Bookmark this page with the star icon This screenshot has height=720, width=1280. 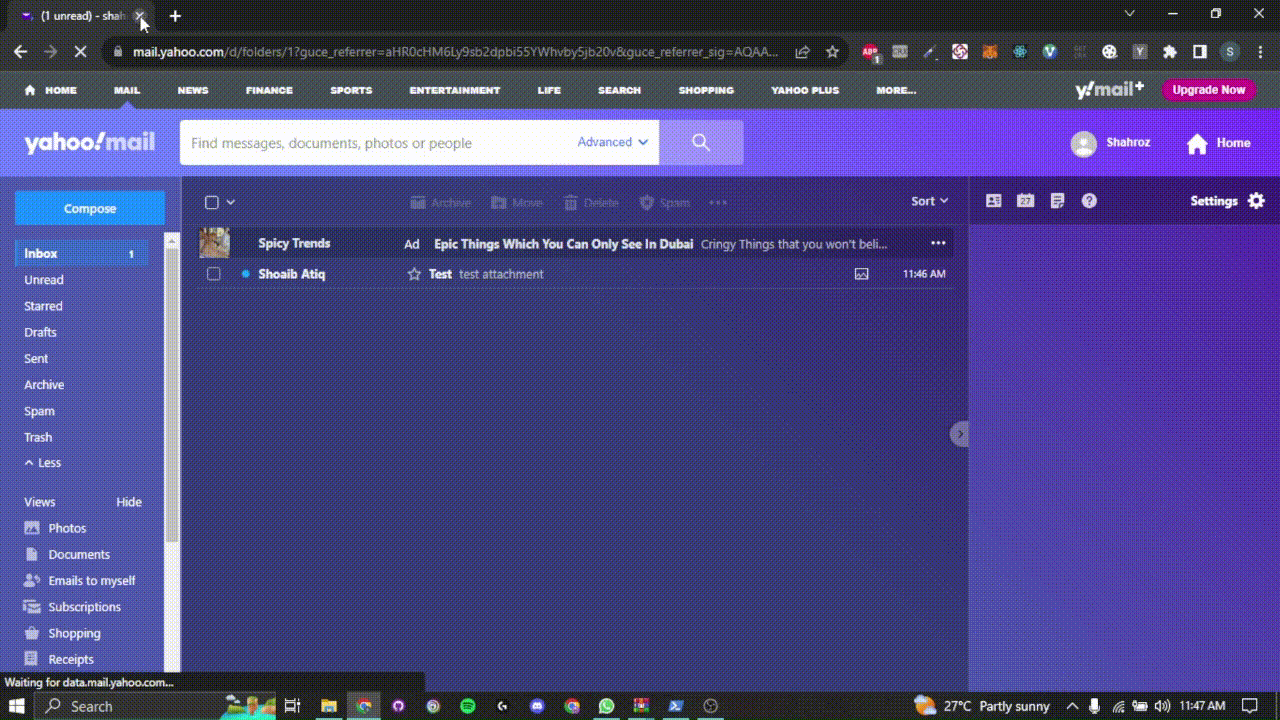pos(831,52)
